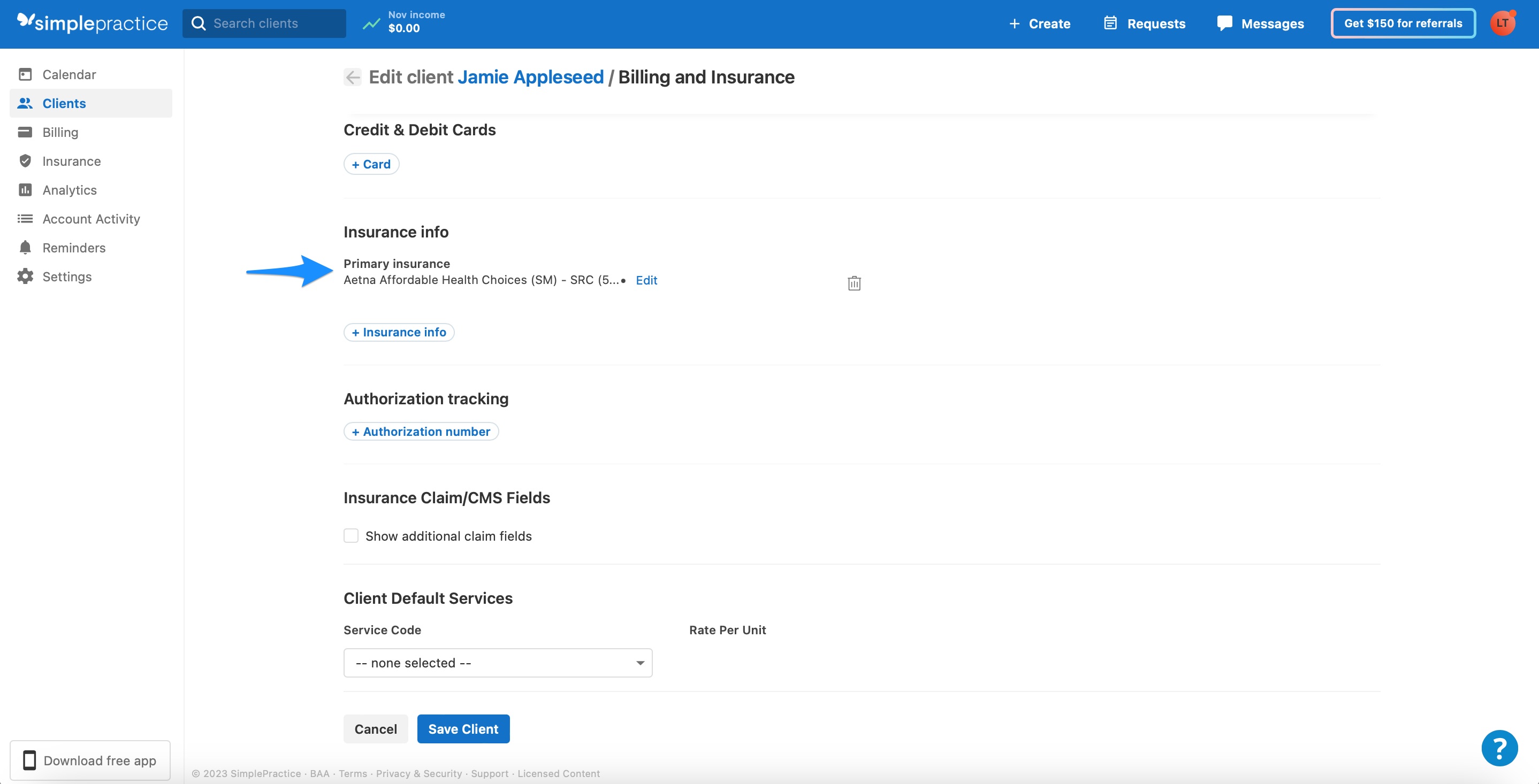This screenshot has width=1539, height=784.
Task: Click inside the Search clients field
Action: 265,24
